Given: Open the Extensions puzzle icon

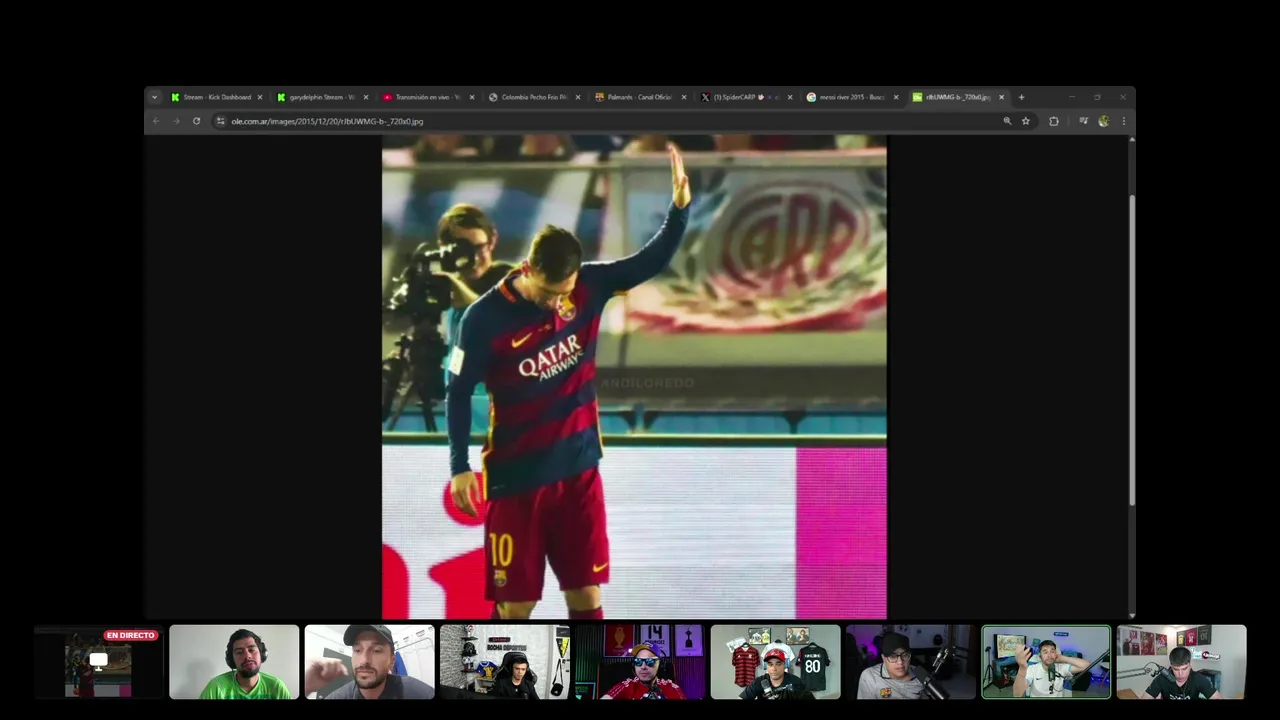Looking at the screenshot, I should 1054,121.
